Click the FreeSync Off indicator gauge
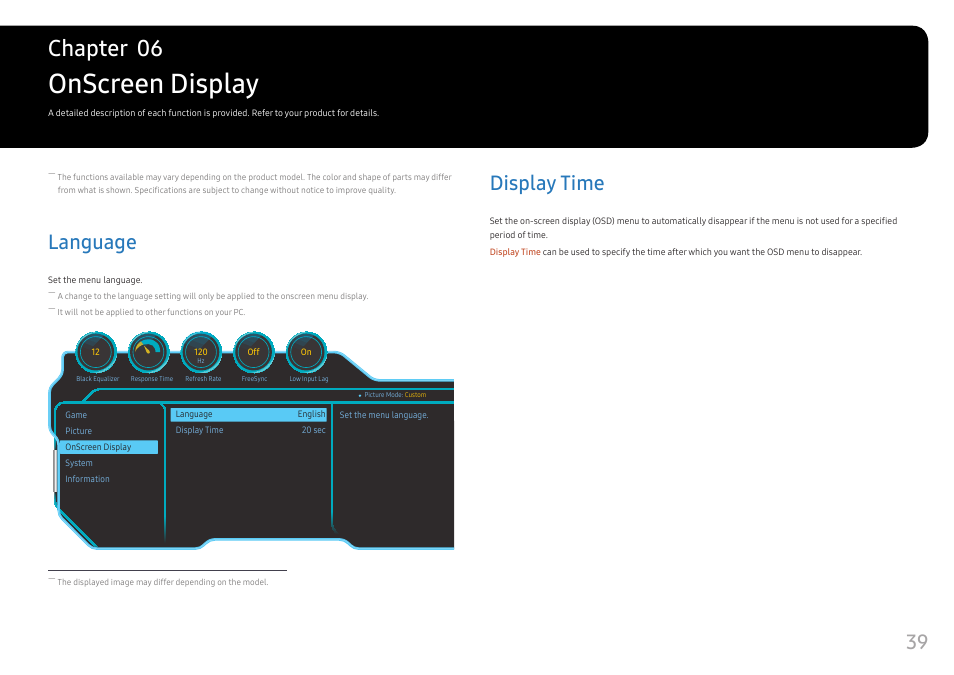 pos(254,352)
